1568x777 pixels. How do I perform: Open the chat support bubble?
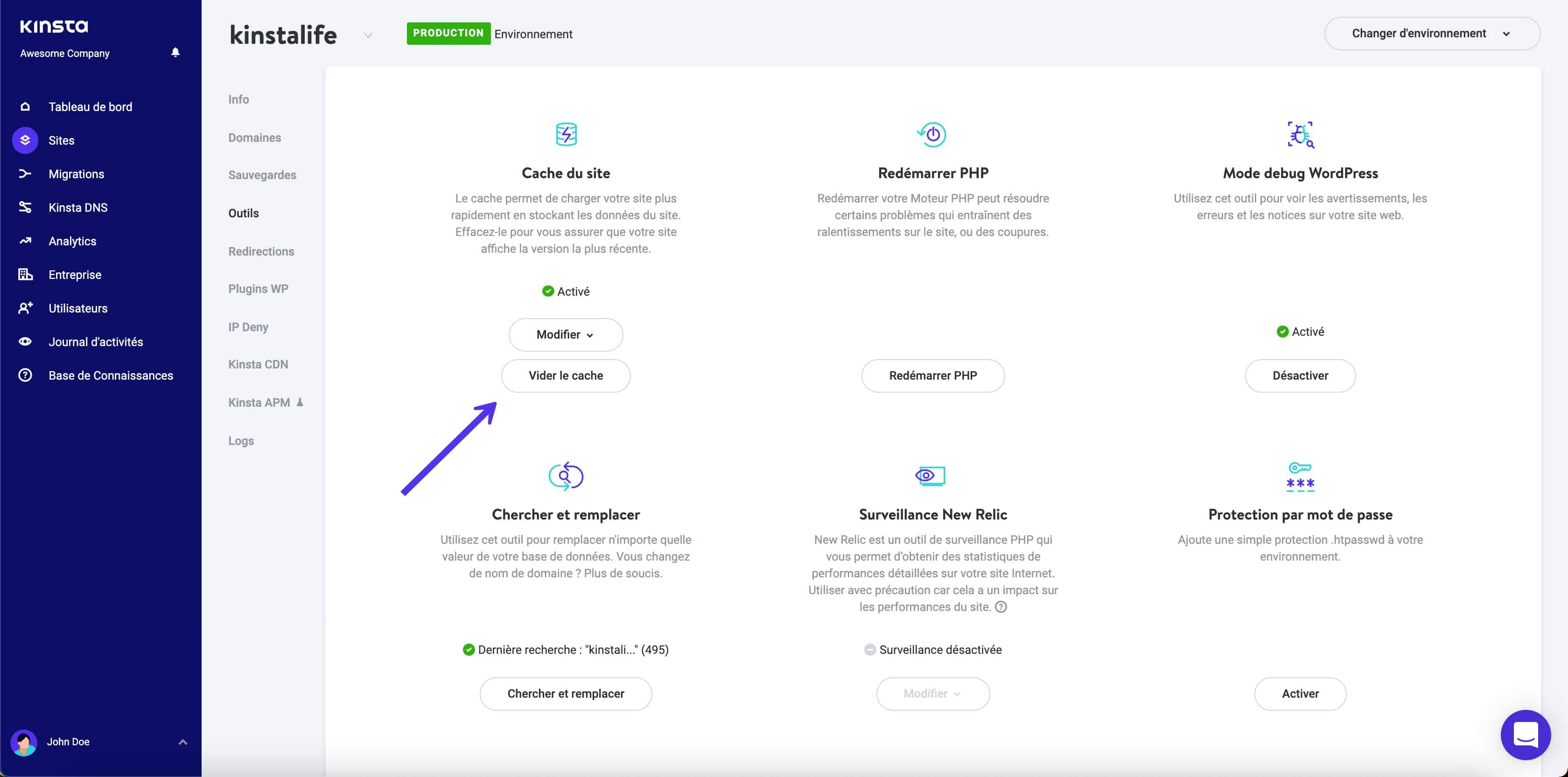1526,735
